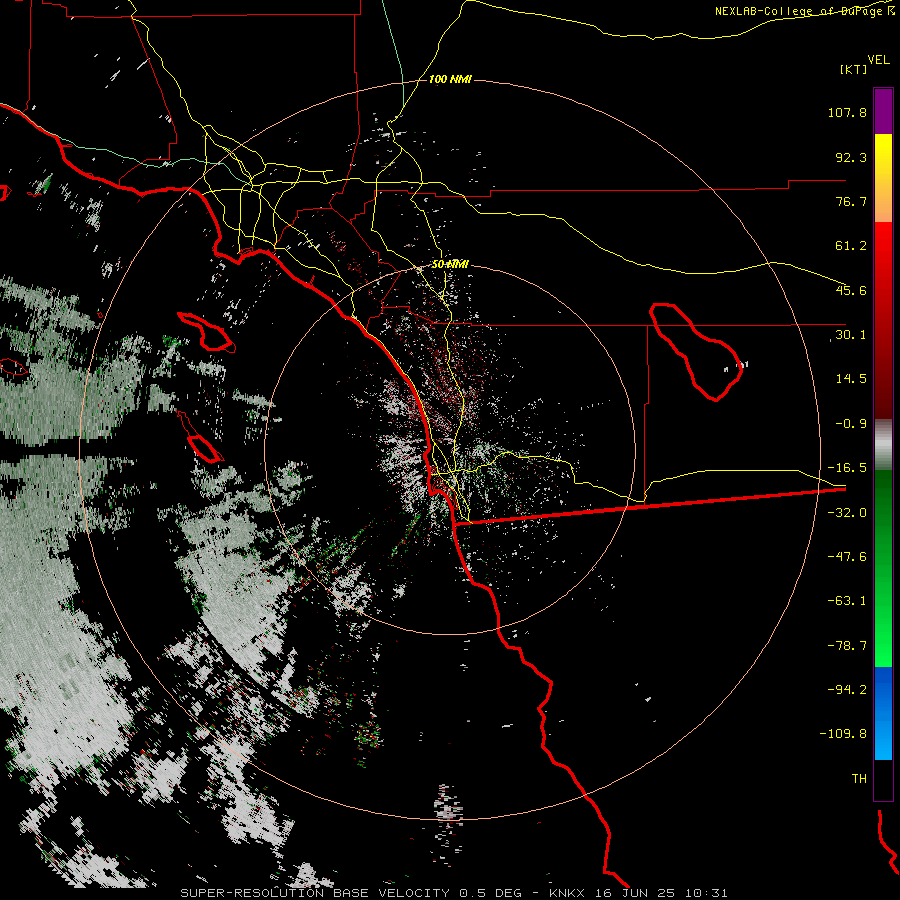900x900 pixels.
Task: Select the 61.2 scale label
Action: (x=851, y=246)
